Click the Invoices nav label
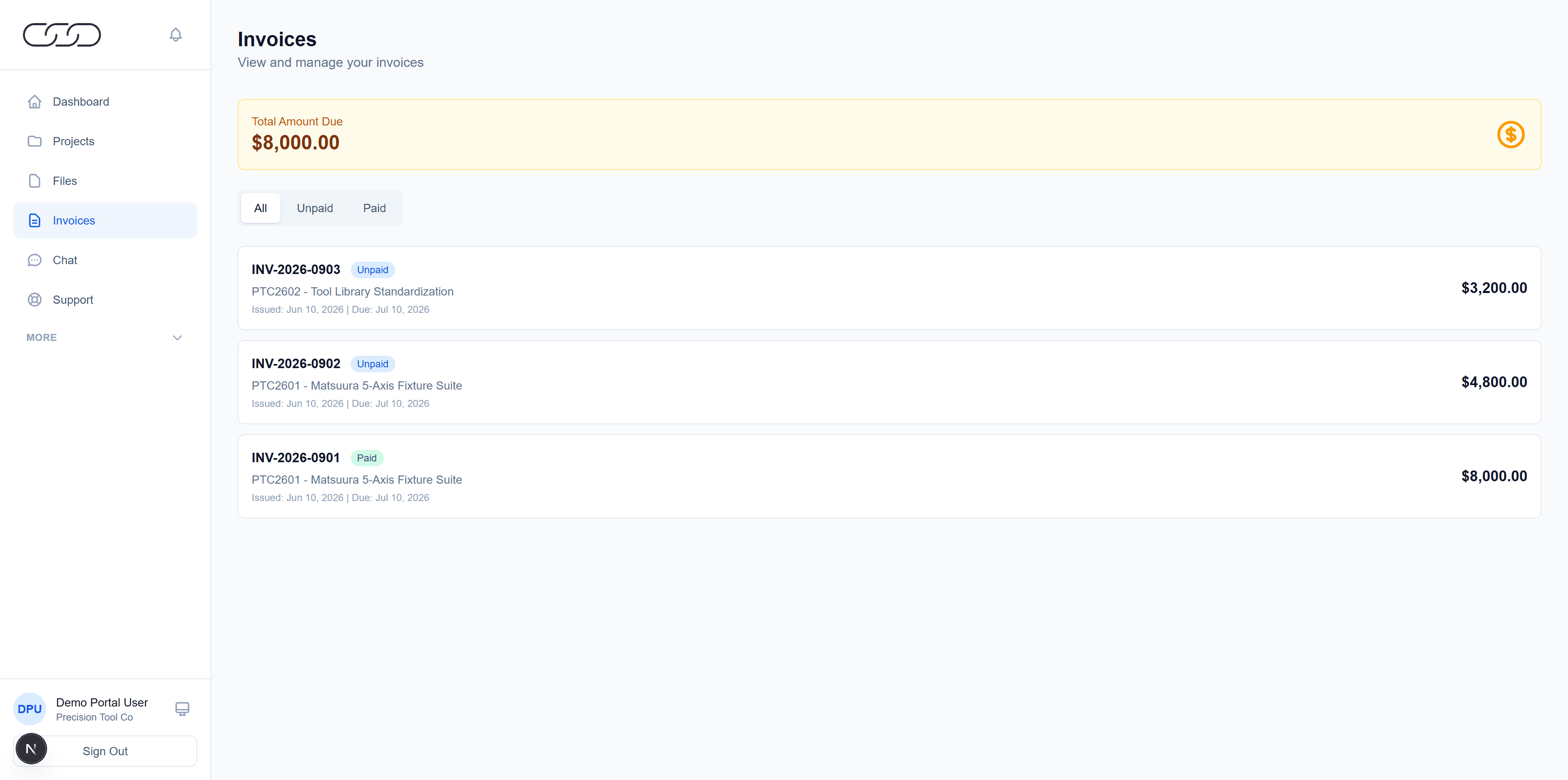 coord(73,220)
